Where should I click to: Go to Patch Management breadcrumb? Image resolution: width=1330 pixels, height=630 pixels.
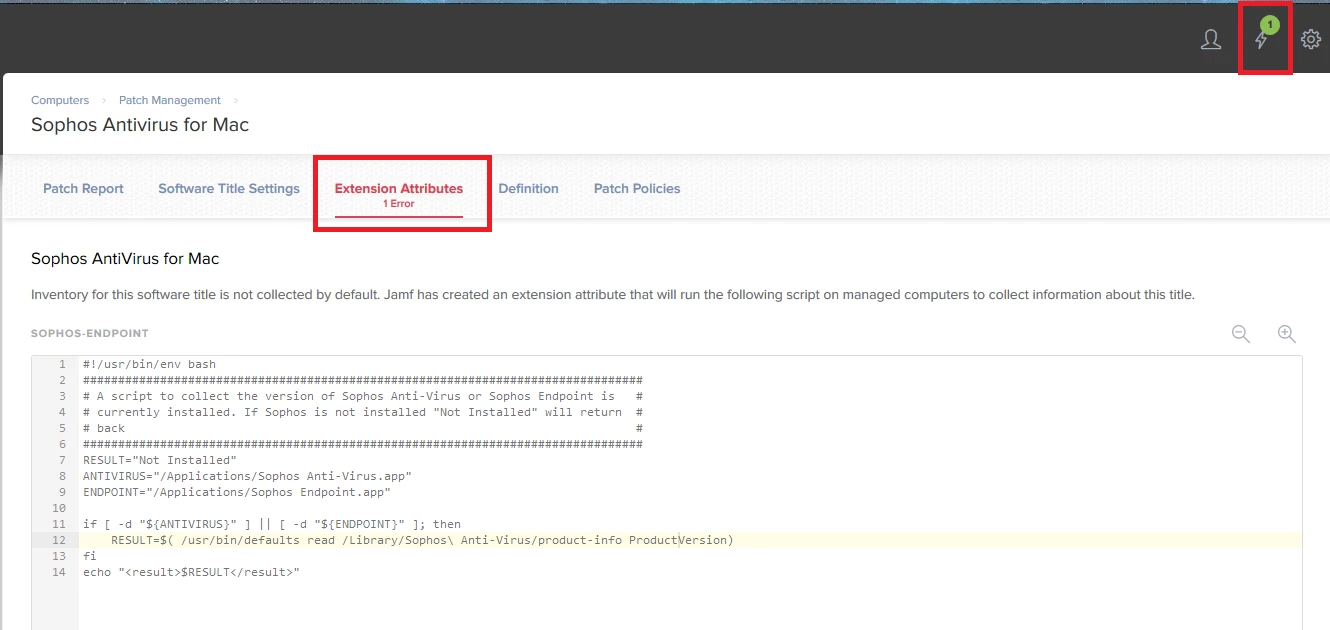point(170,100)
